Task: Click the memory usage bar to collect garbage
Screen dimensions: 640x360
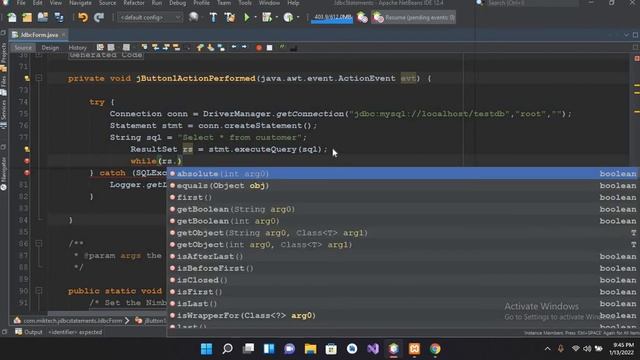Action: [x=332, y=18]
